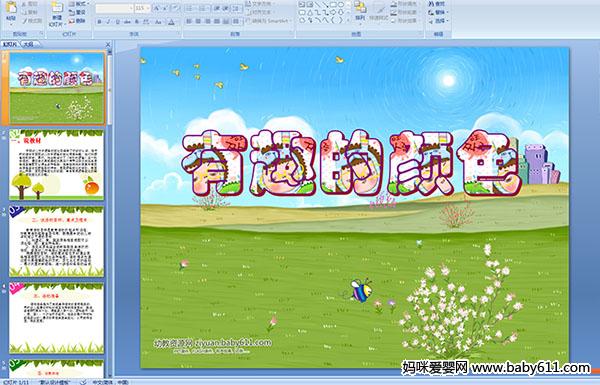Toggle text shadow S formatting button
Viewport: 600px width, 385px height.
[137, 22]
